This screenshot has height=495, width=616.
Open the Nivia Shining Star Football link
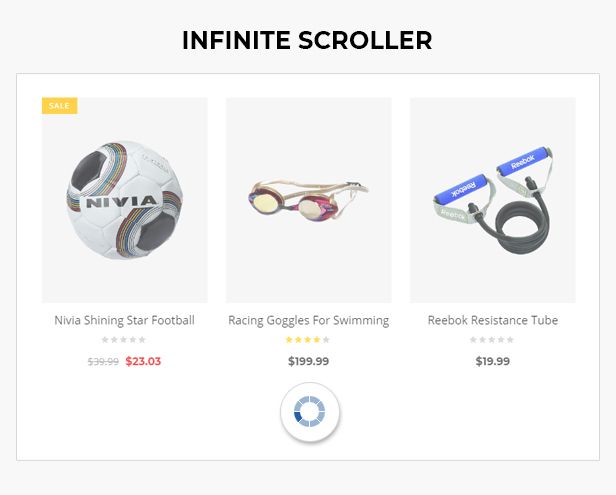click(x=125, y=321)
